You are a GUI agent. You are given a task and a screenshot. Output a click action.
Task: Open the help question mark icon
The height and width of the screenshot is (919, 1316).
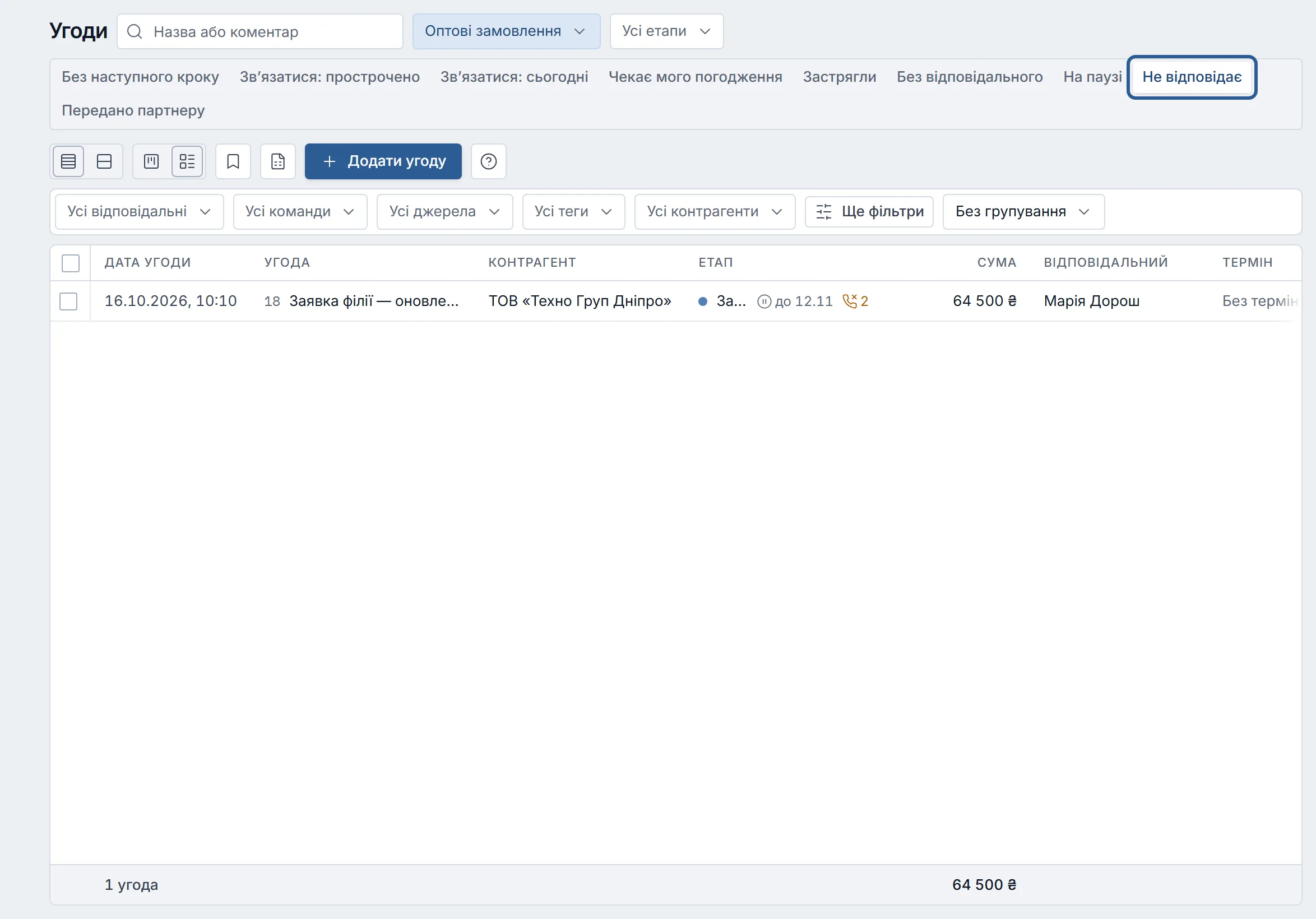coord(488,161)
